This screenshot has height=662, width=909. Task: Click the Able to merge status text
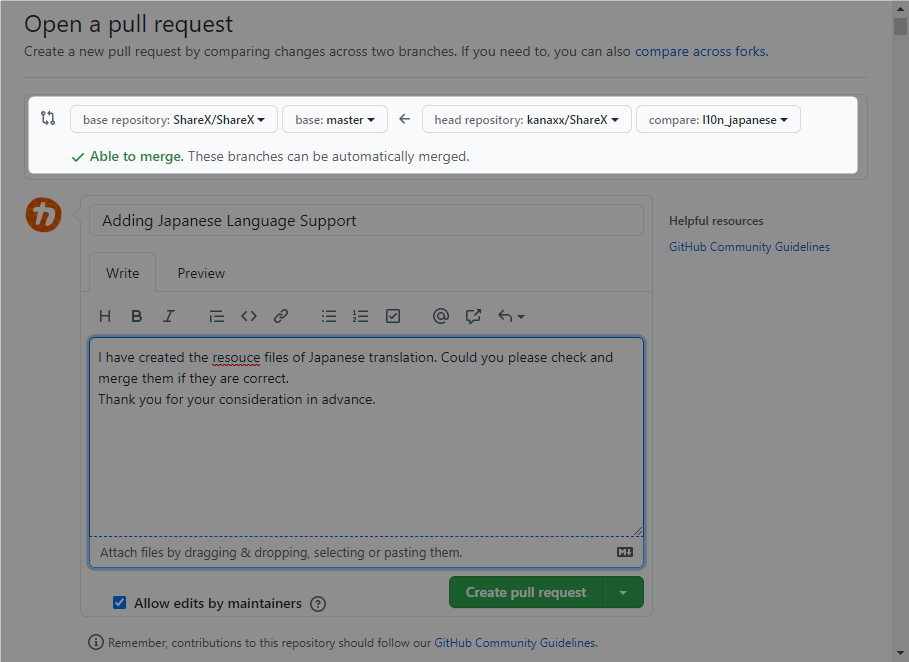[x=136, y=157]
